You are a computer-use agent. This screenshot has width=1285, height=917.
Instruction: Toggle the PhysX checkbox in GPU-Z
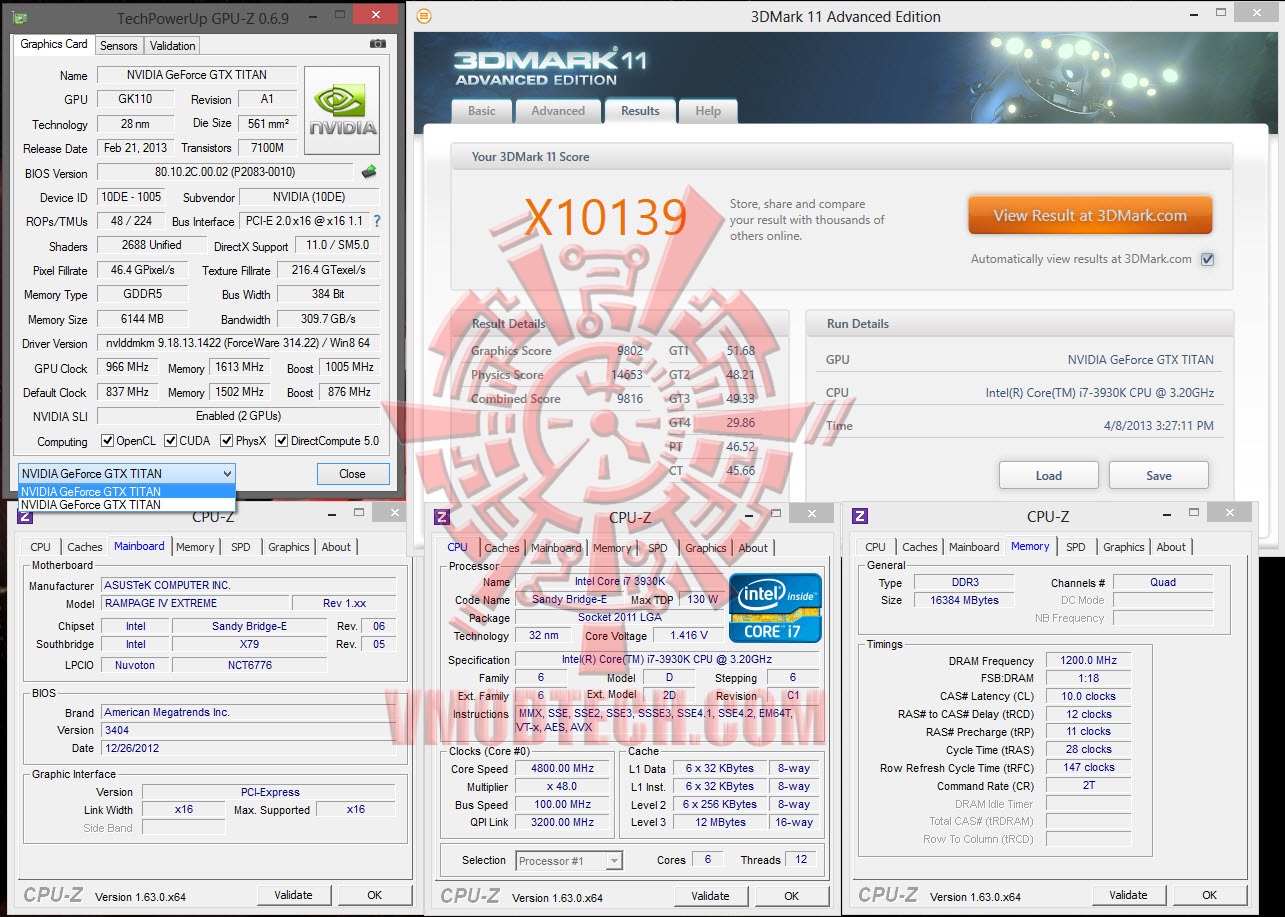[x=227, y=441]
